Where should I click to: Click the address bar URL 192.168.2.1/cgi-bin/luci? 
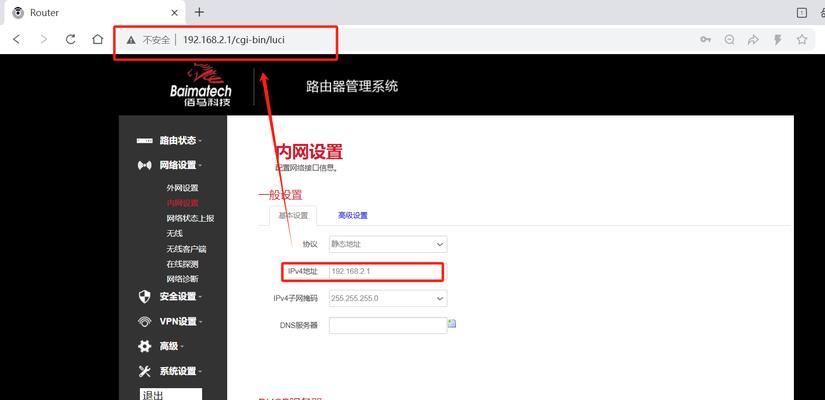tap(234, 39)
